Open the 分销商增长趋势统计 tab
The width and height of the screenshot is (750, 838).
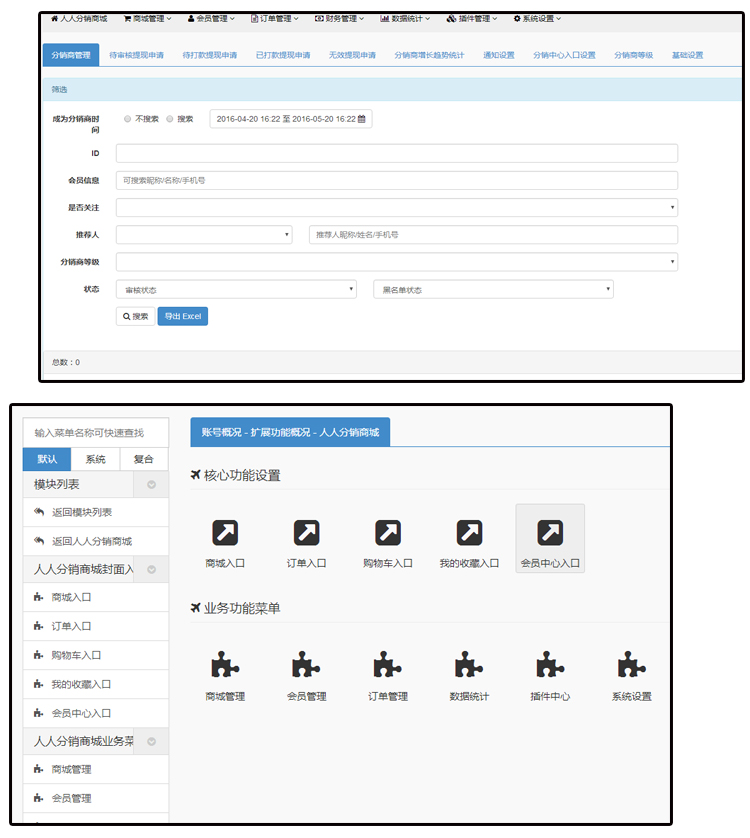(429, 55)
